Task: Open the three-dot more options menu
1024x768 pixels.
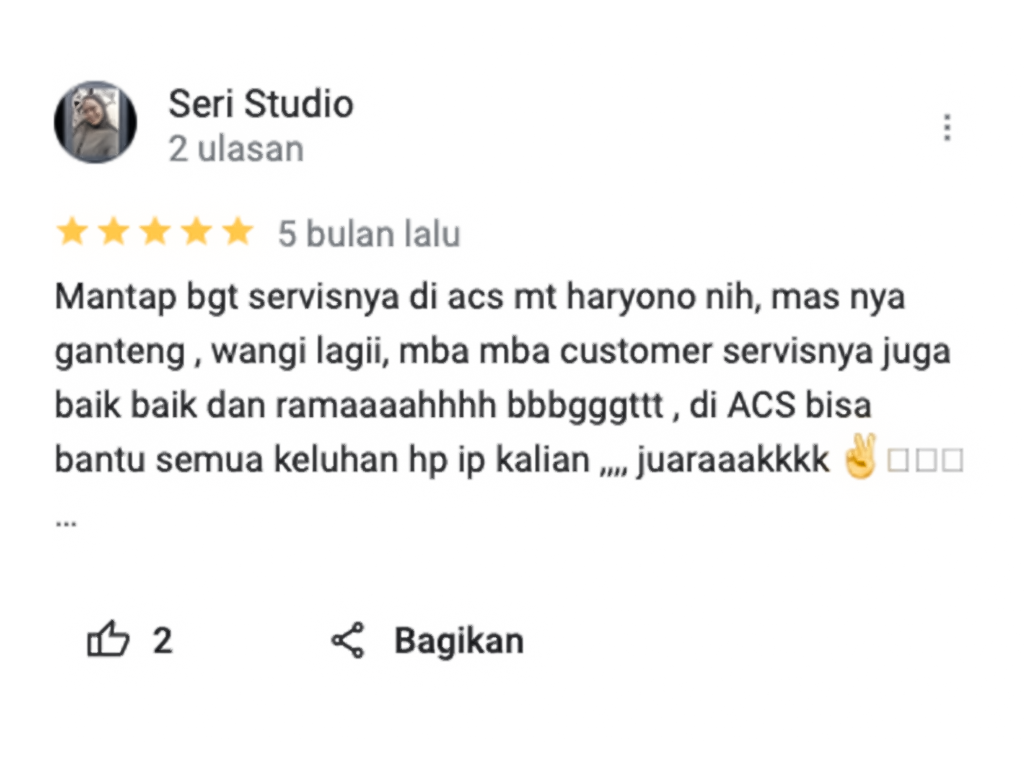Action: tap(947, 127)
